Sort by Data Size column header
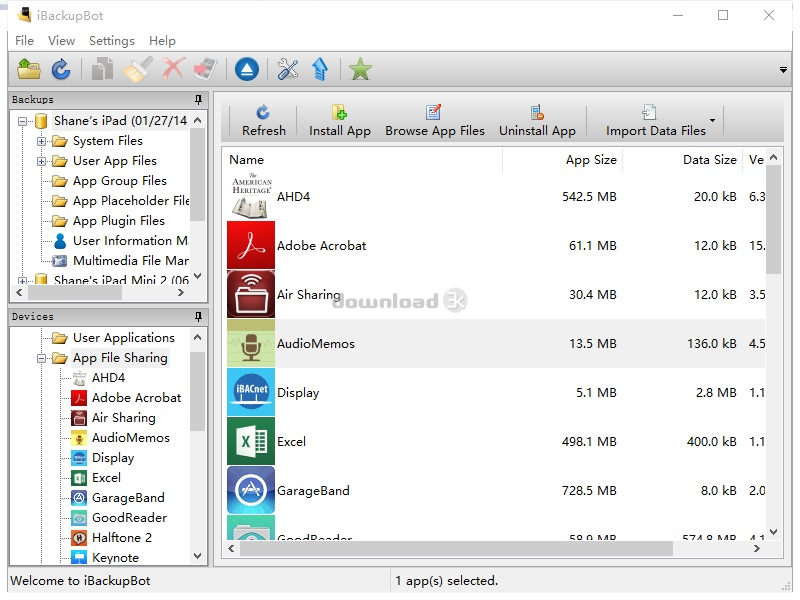 683,160
